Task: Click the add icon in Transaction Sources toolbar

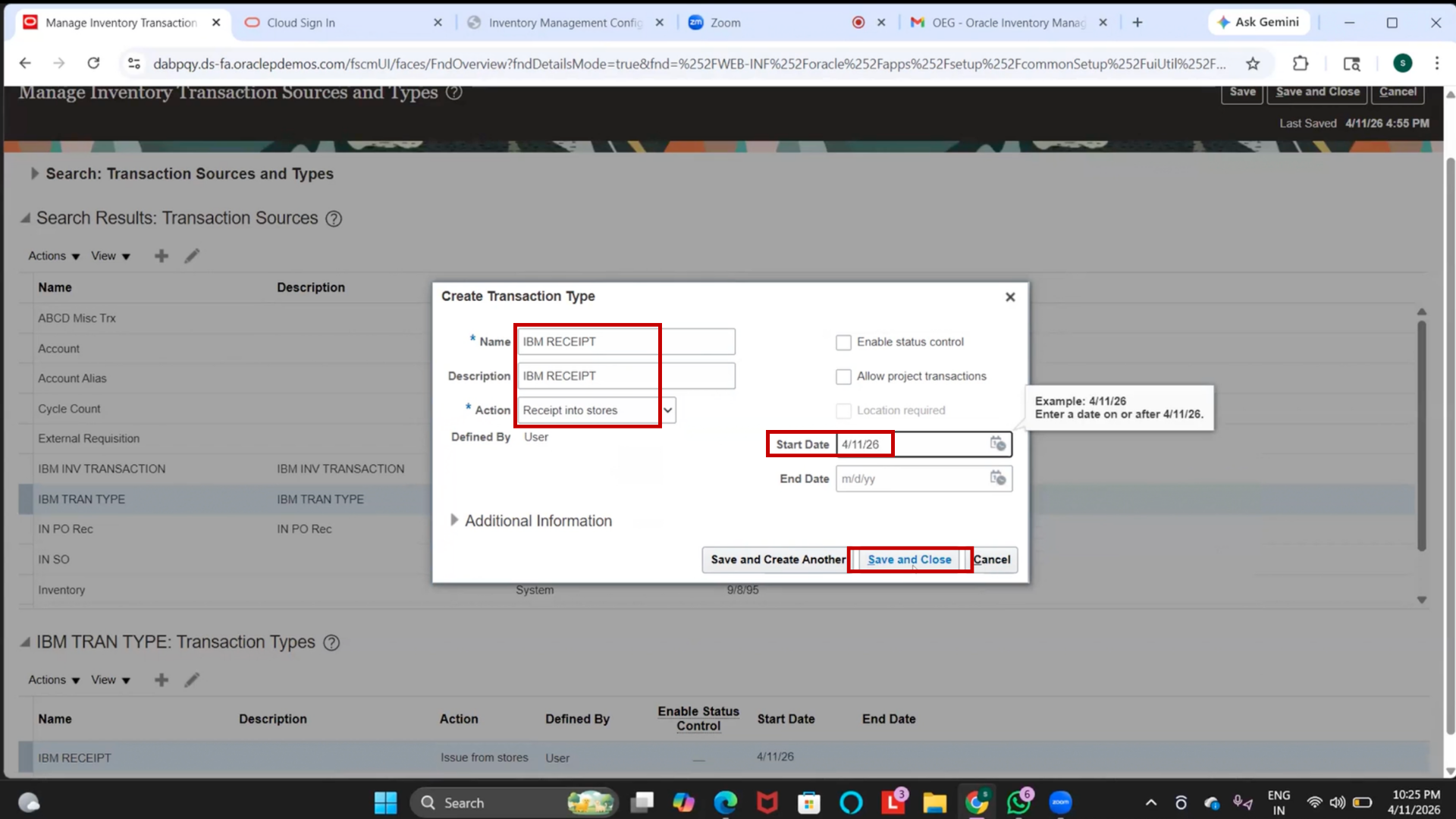Action: [162, 256]
